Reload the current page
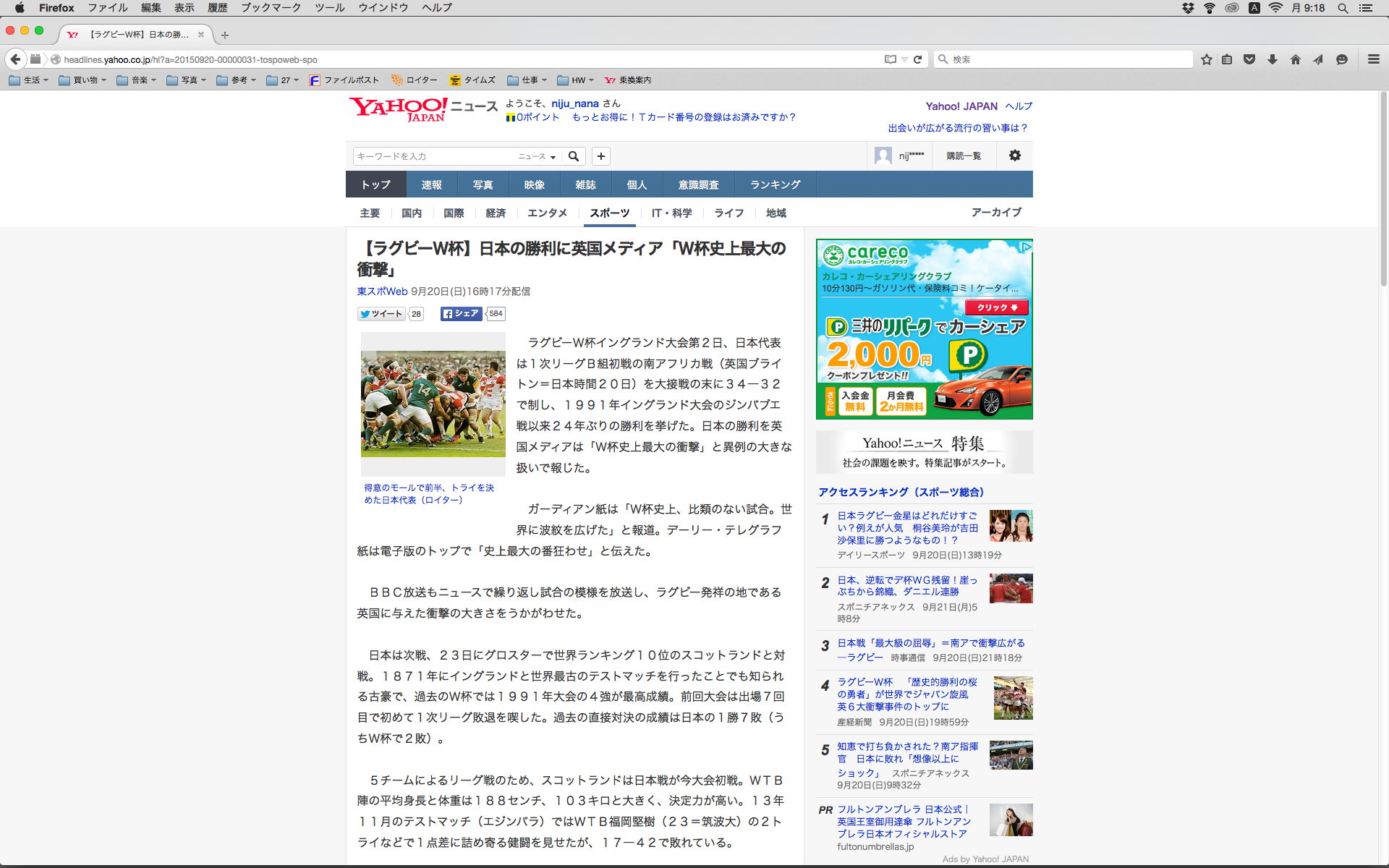This screenshot has width=1389, height=868. [918, 60]
